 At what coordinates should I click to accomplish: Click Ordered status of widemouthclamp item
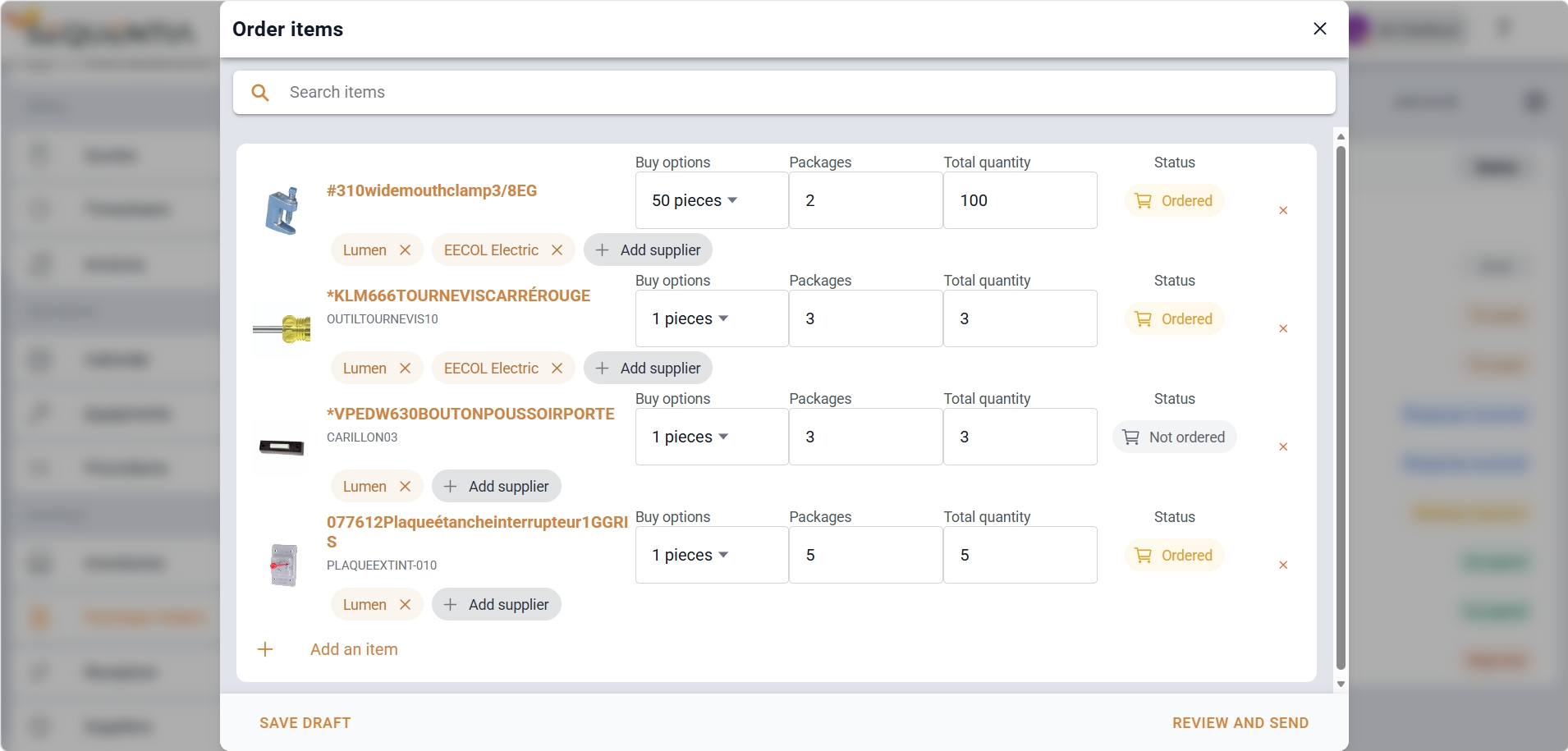pyautogui.click(x=1174, y=200)
